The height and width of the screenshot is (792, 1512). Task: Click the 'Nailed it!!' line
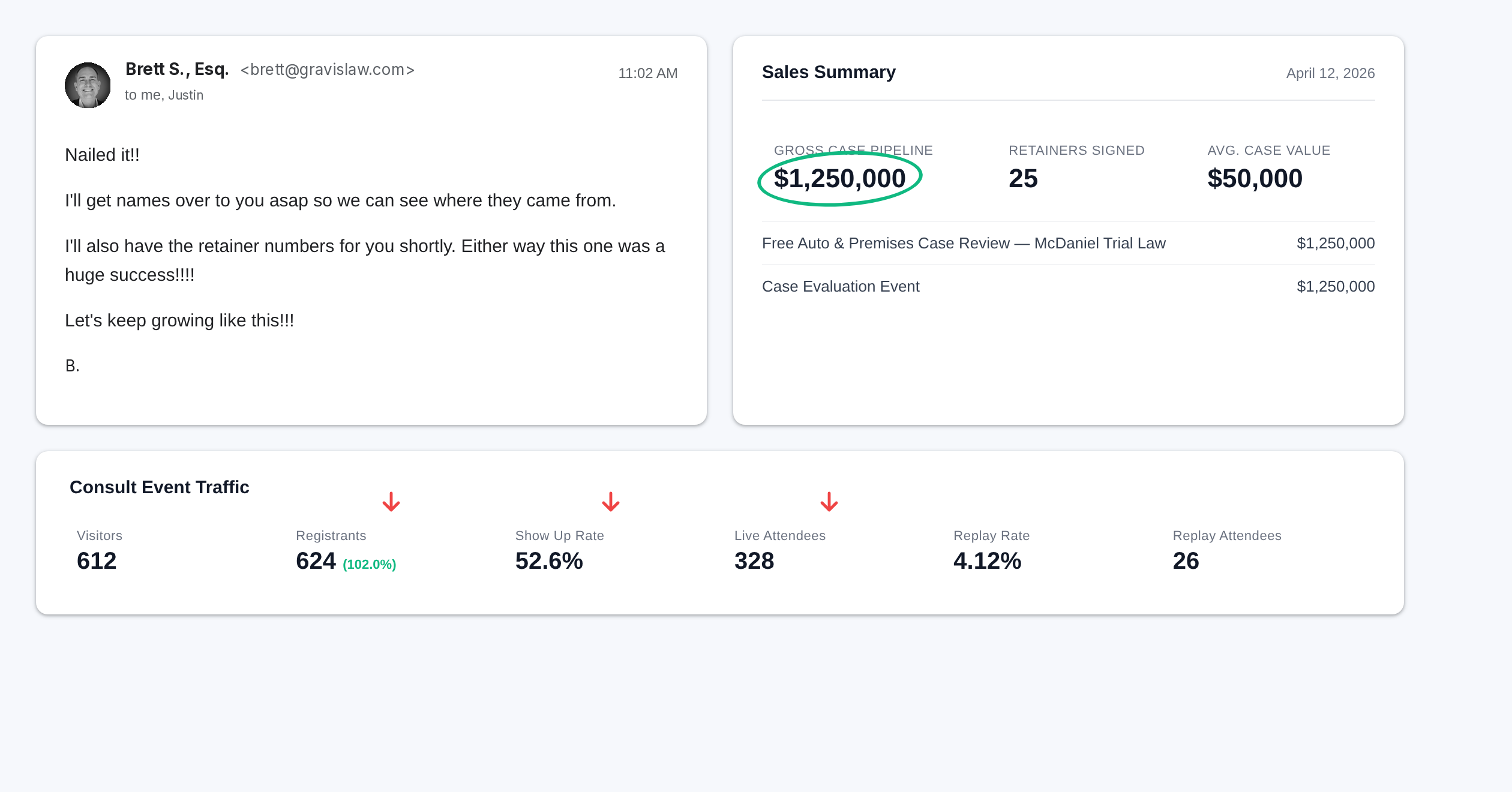pyautogui.click(x=102, y=155)
